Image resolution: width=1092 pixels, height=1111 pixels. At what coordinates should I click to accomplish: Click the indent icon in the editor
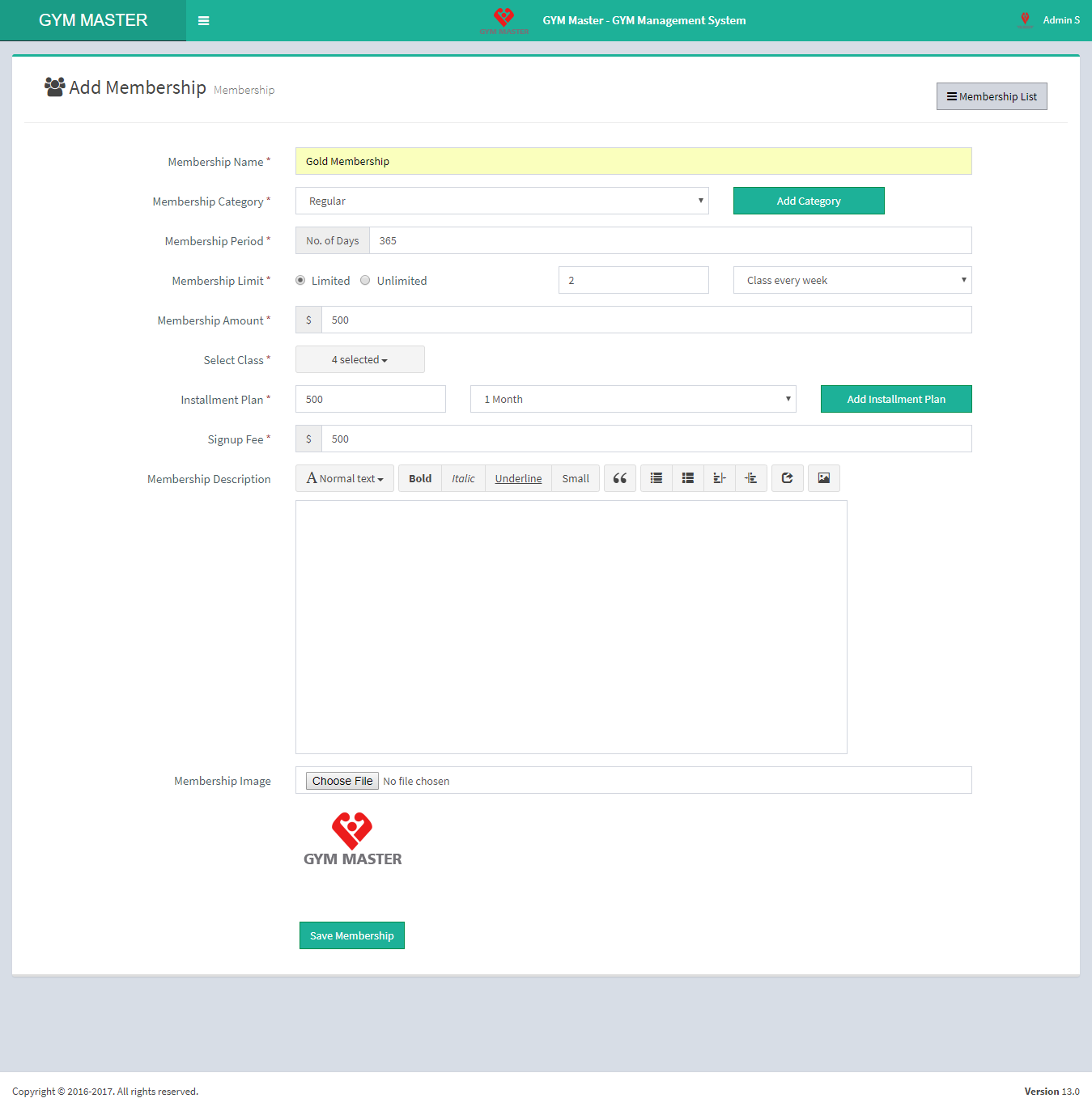point(751,478)
